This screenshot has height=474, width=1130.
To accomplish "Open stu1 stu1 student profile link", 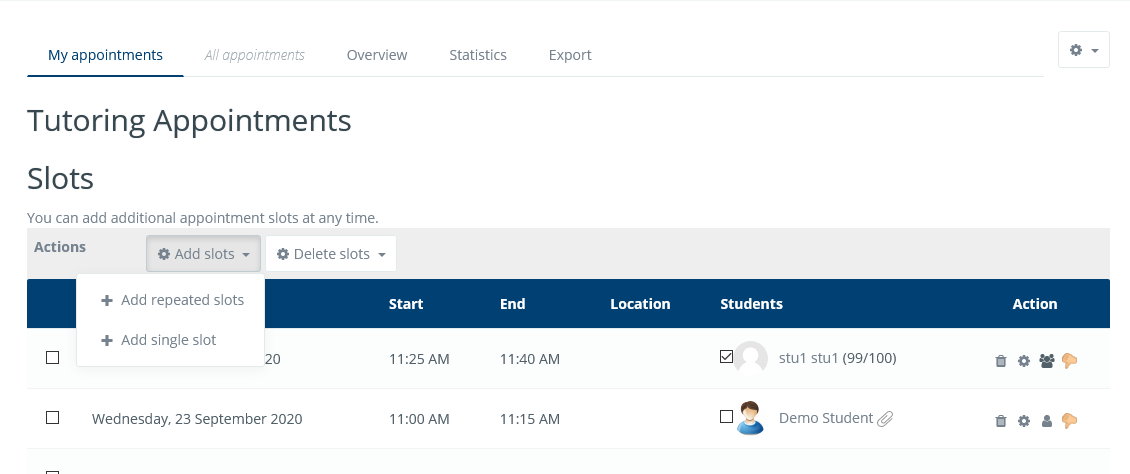I will click(809, 358).
